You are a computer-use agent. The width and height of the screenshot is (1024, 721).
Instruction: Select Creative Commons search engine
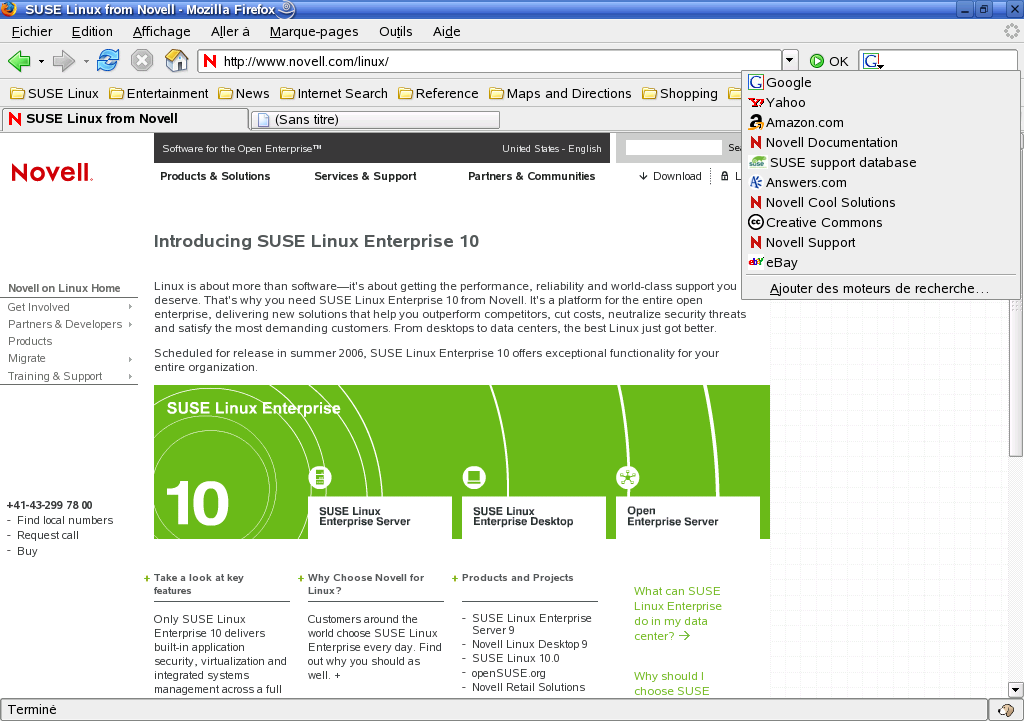[880, 222]
